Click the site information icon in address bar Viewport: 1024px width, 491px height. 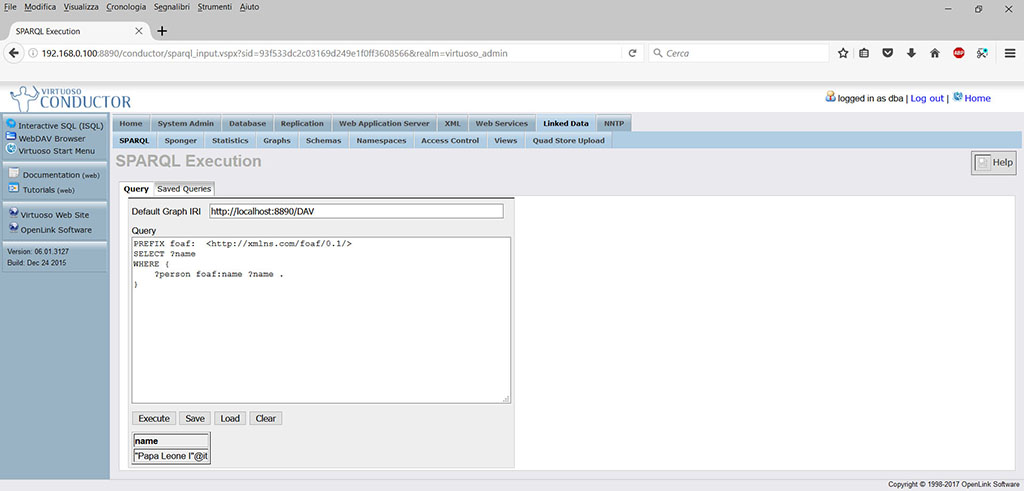click(x=33, y=54)
